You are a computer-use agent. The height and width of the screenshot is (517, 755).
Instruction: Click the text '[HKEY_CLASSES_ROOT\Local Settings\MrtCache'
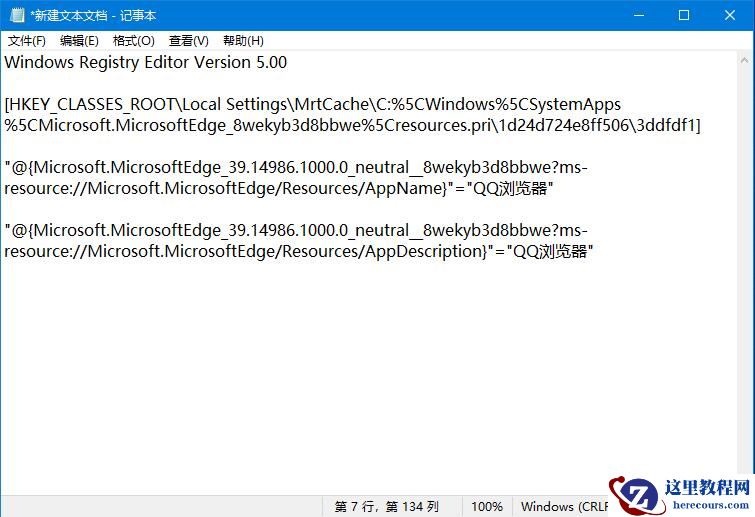click(186, 104)
